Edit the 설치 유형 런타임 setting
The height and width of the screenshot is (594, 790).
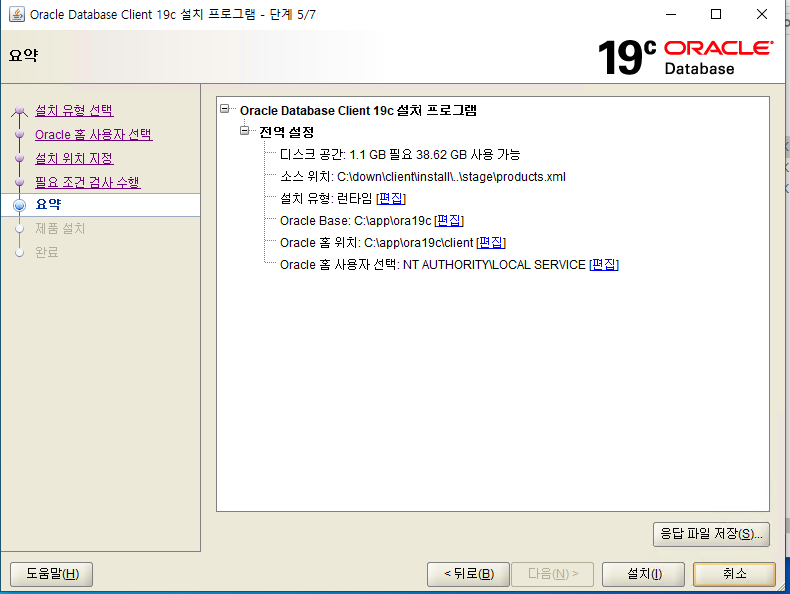click(391, 199)
